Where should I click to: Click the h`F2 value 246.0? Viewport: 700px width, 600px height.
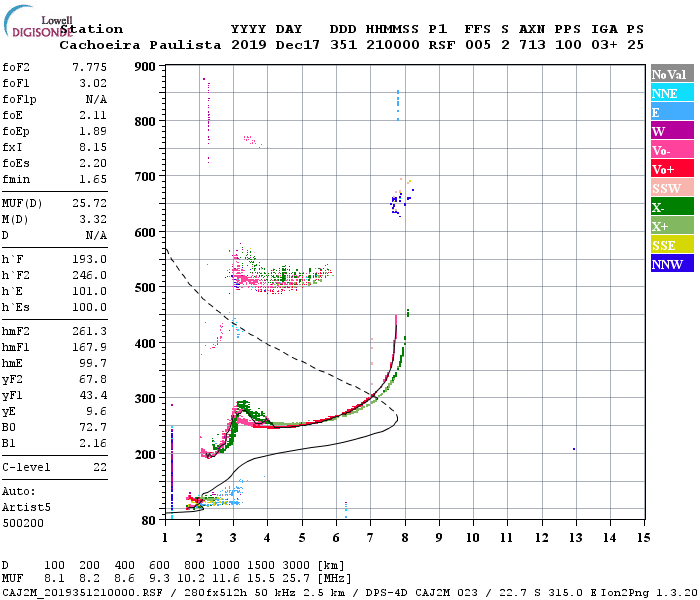pyautogui.click(x=89, y=275)
